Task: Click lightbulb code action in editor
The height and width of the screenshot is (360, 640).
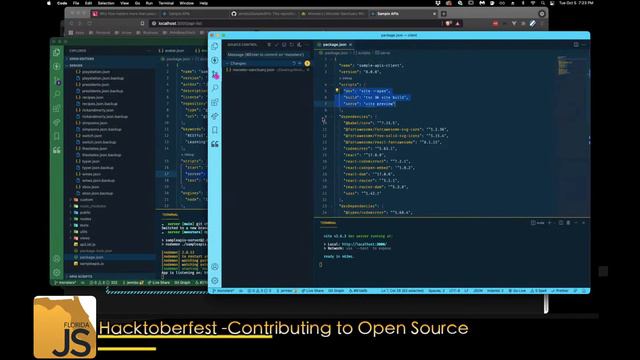Action: (x=337, y=91)
